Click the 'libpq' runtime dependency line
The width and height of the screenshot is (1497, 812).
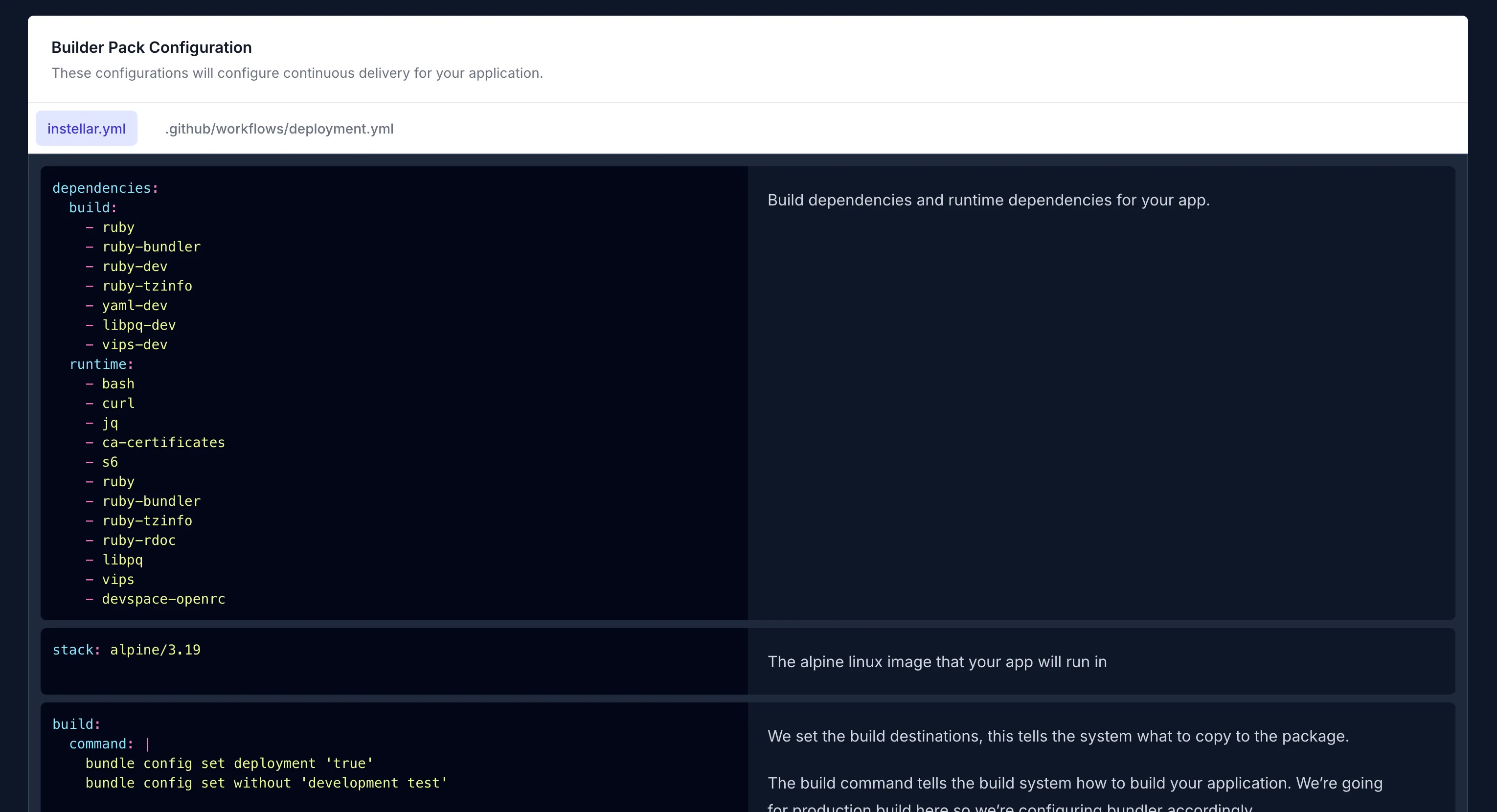(114, 560)
